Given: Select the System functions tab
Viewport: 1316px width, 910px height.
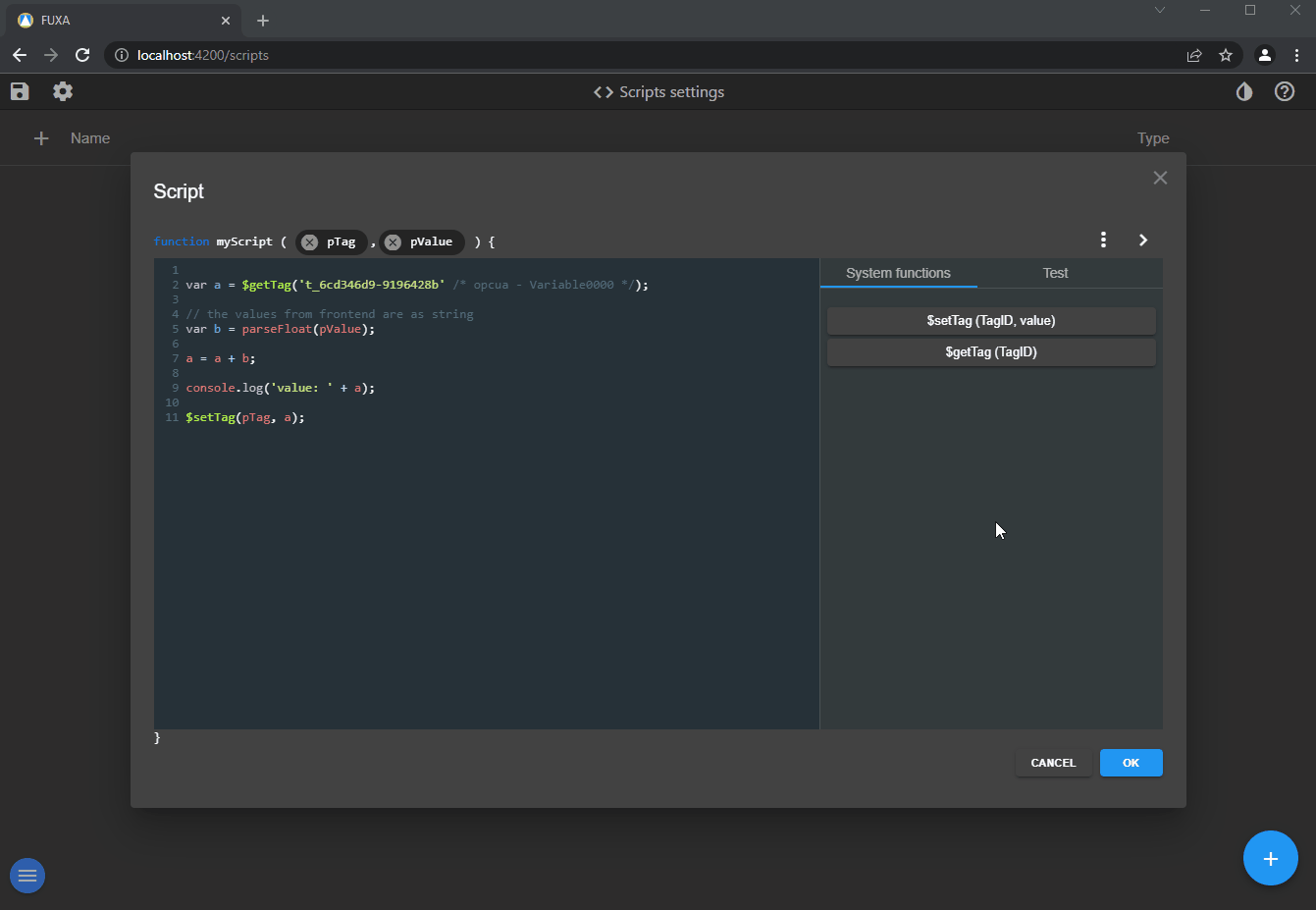Looking at the screenshot, I should pyautogui.click(x=898, y=273).
